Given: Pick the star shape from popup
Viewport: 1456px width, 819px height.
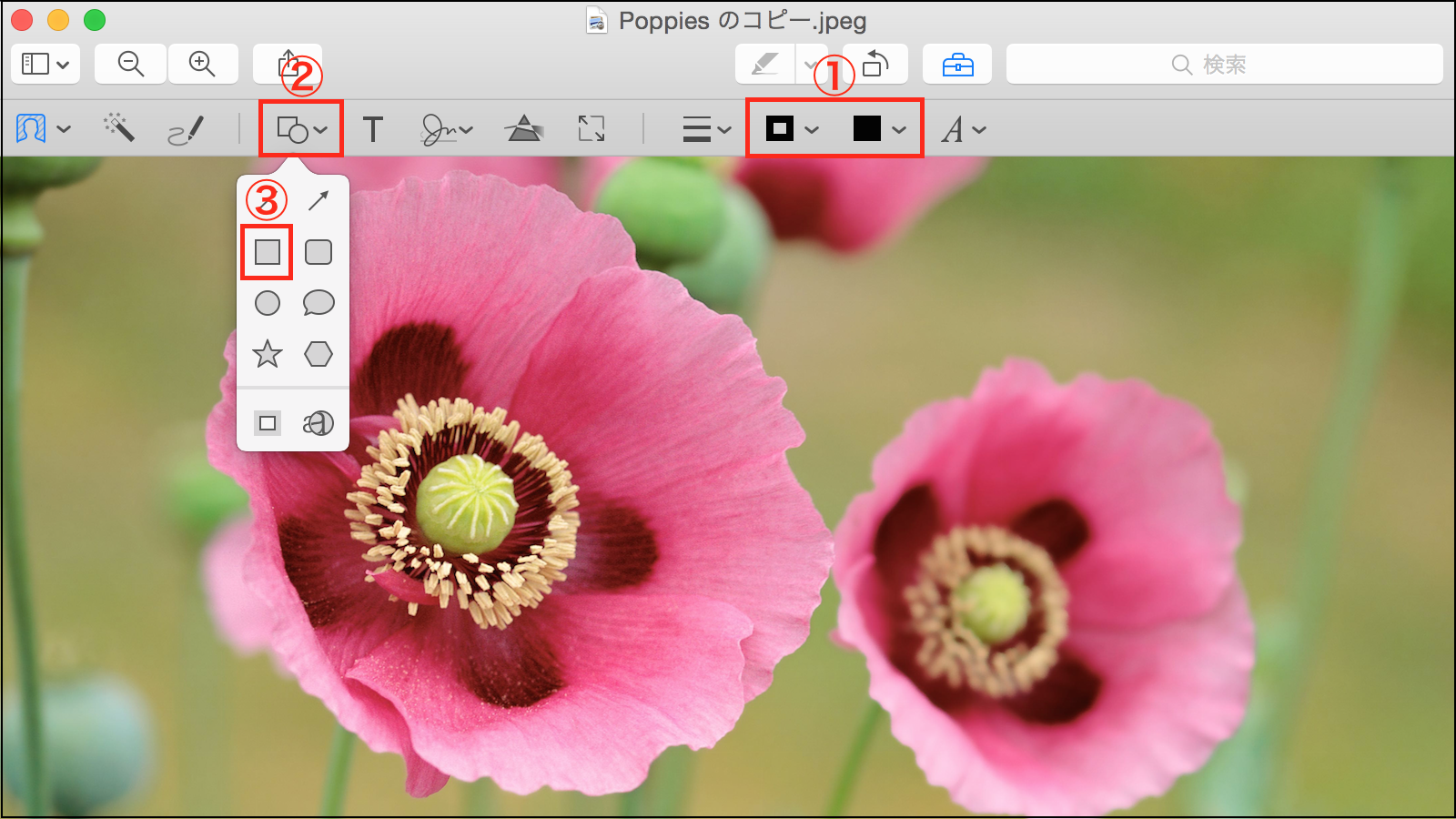Looking at the screenshot, I should pyautogui.click(x=268, y=354).
